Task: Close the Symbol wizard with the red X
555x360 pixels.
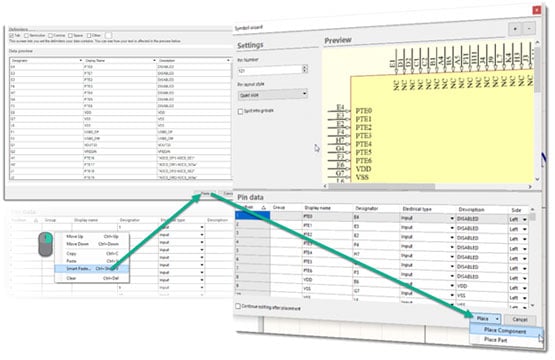Action: tap(536, 10)
